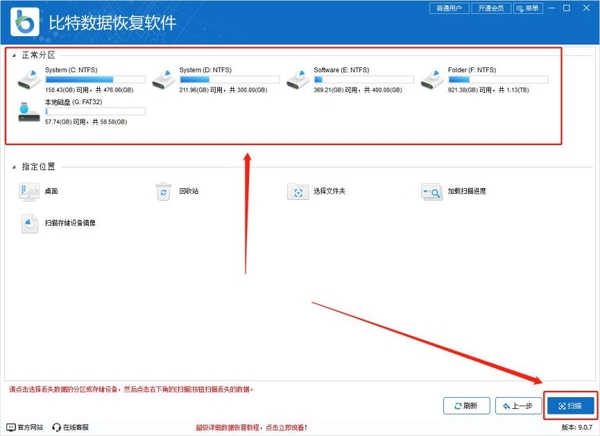Click the 扫描存储设备镜像 label text

click(70, 223)
